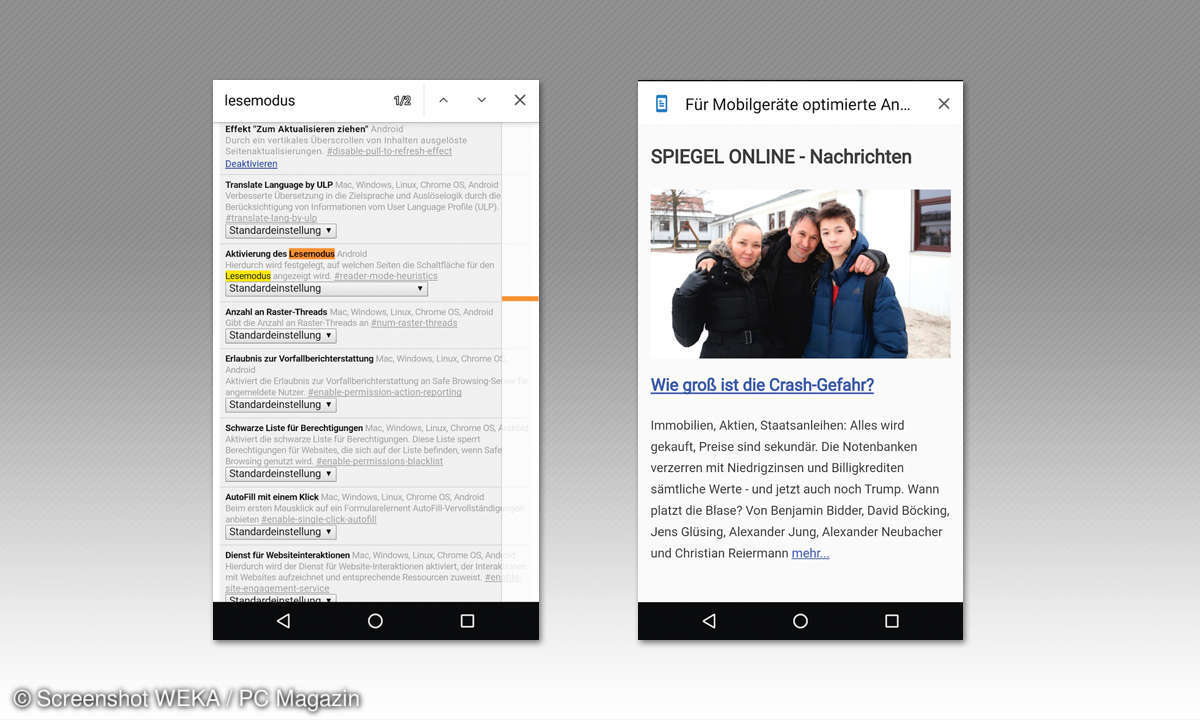Click the "Aktivierung des Lesemodus" flag title
Viewport: 1200px width, 720px height.
[280, 254]
